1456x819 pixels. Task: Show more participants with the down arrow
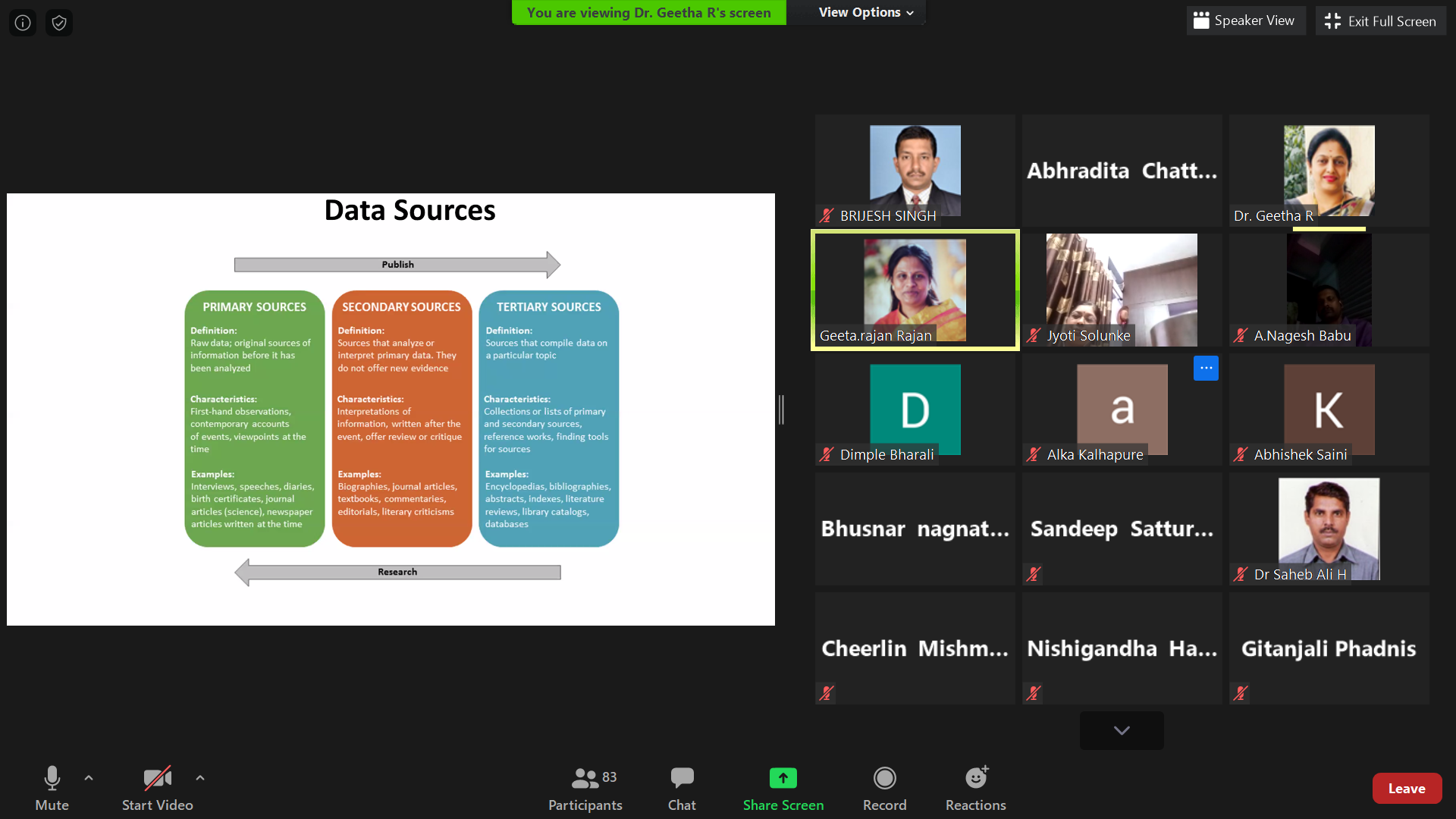[1121, 730]
